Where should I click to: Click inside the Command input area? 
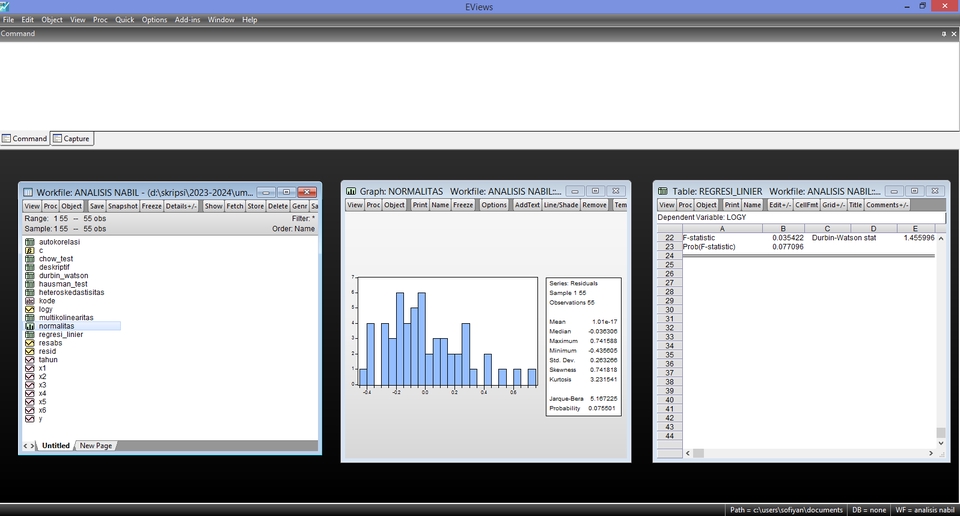[x=479, y=86]
